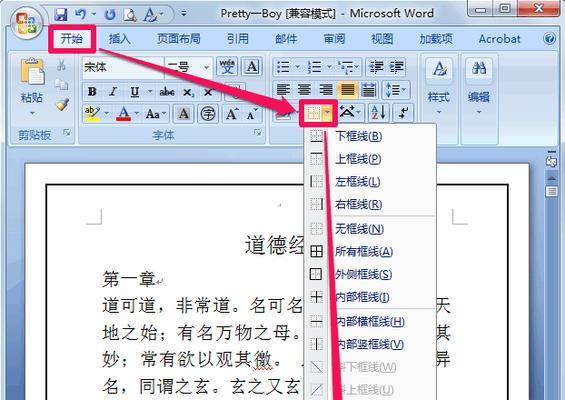Viewport: 565px width, 400px height.
Task: Open font name box showing 宋体
Action: pyautogui.click(x=123, y=67)
